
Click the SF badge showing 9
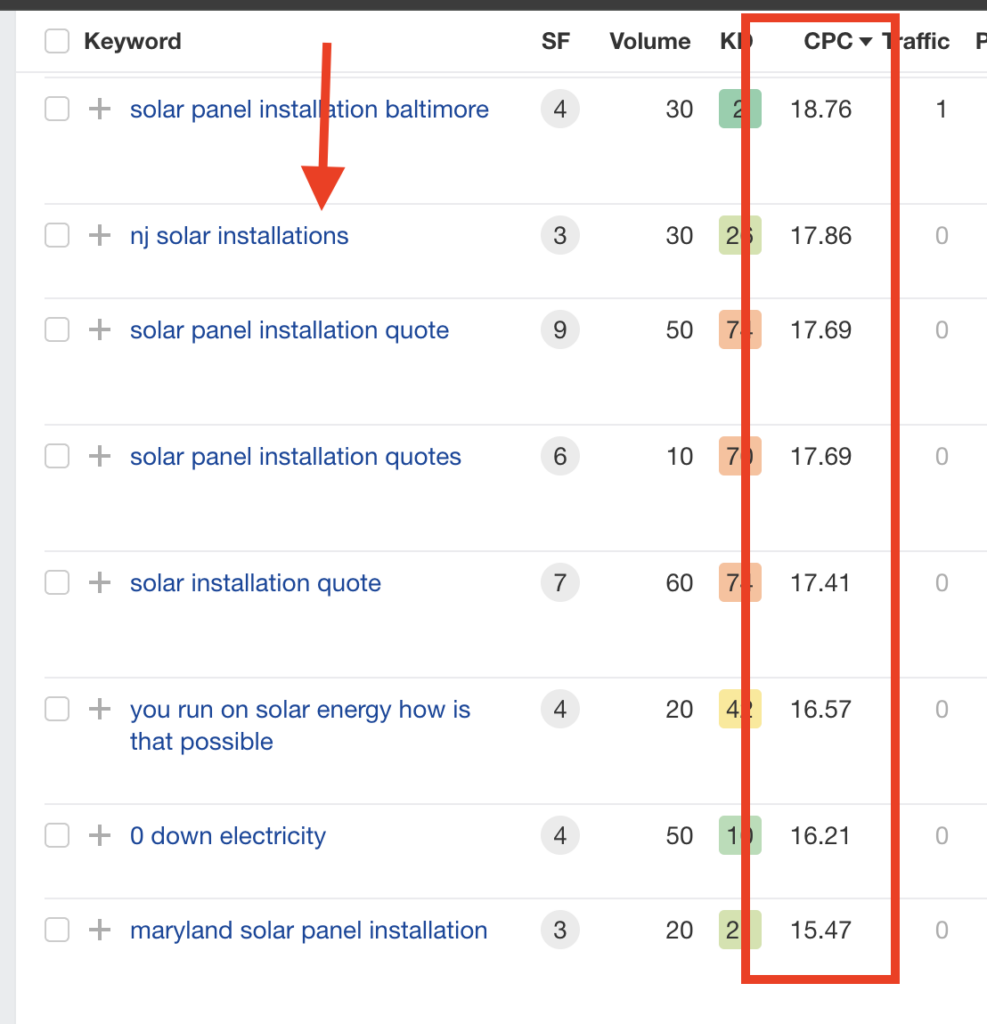pos(559,330)
